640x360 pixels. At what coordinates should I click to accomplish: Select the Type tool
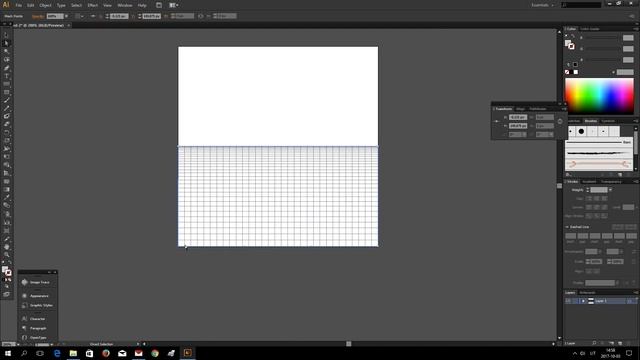click(x=6, y=76)
